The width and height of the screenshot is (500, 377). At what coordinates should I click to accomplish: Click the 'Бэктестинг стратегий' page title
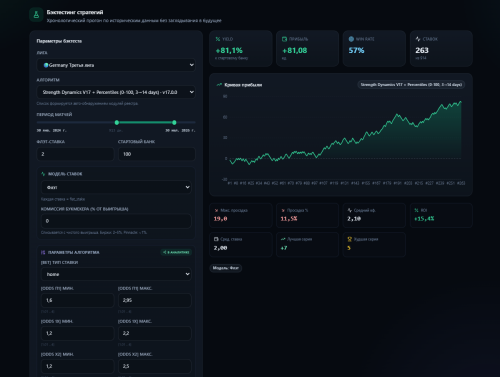pos(75,12)
